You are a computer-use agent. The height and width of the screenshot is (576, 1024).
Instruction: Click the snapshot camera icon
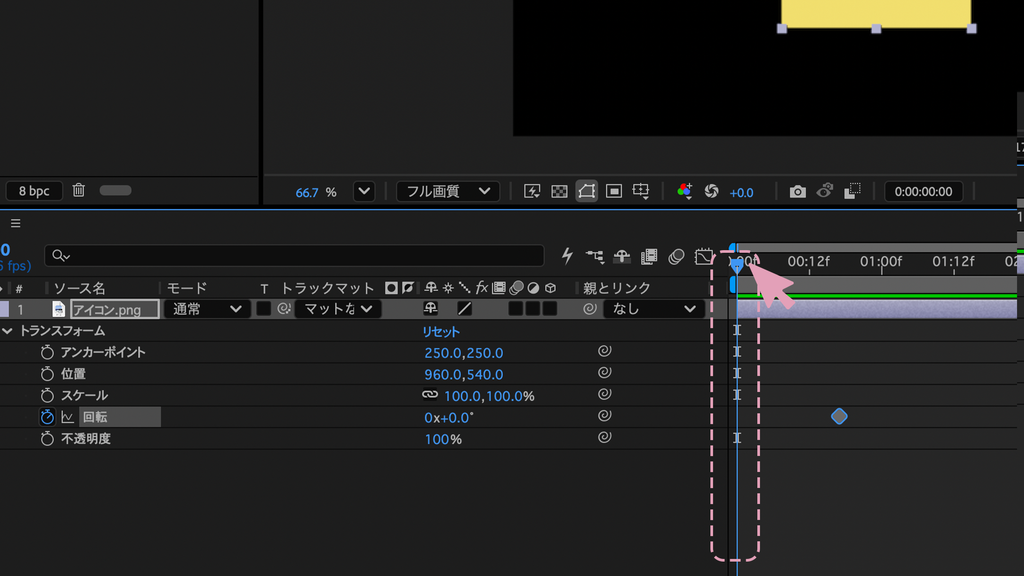pos(797,191)
